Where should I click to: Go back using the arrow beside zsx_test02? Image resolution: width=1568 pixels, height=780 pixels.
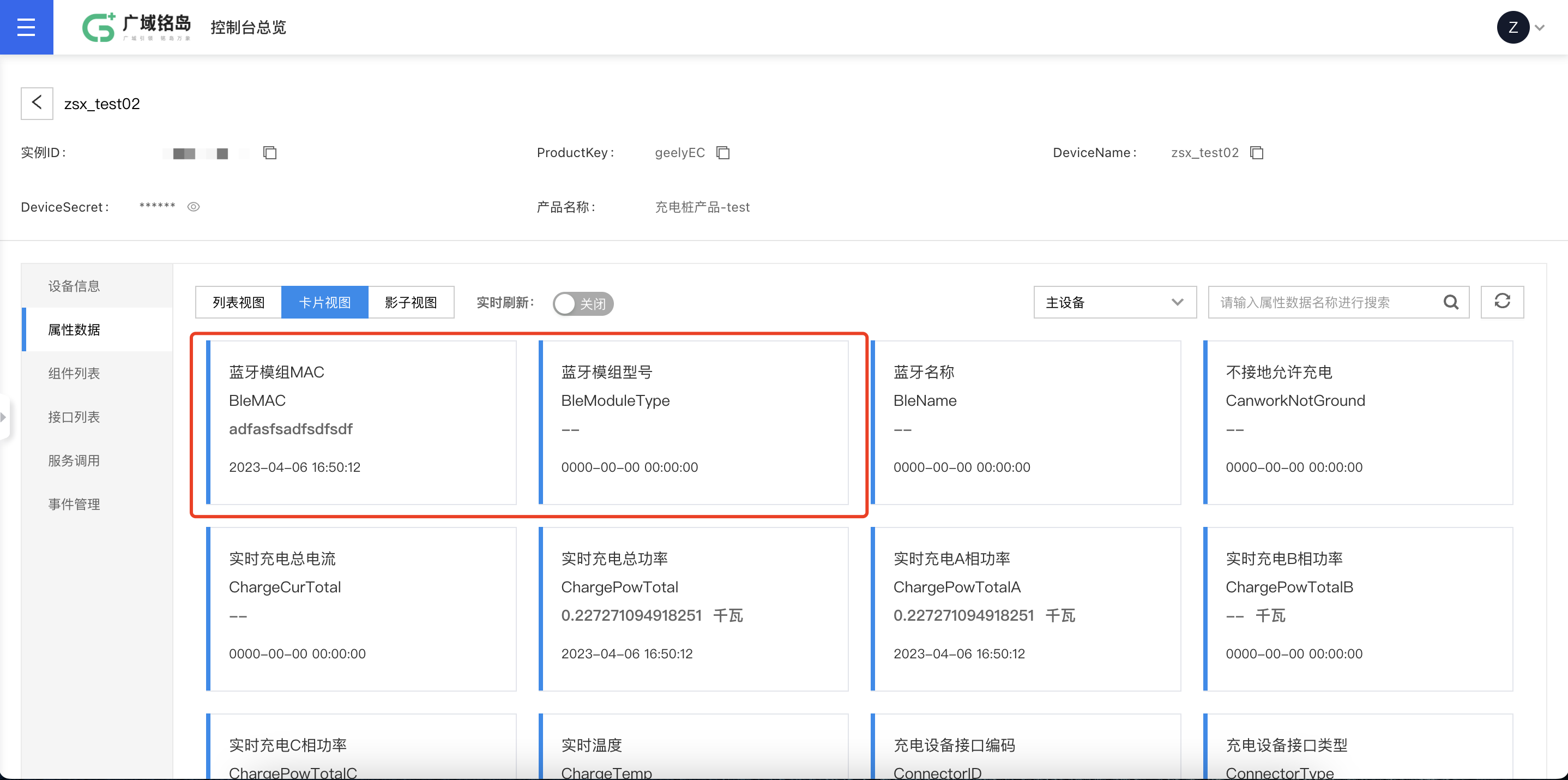(37, 103)
